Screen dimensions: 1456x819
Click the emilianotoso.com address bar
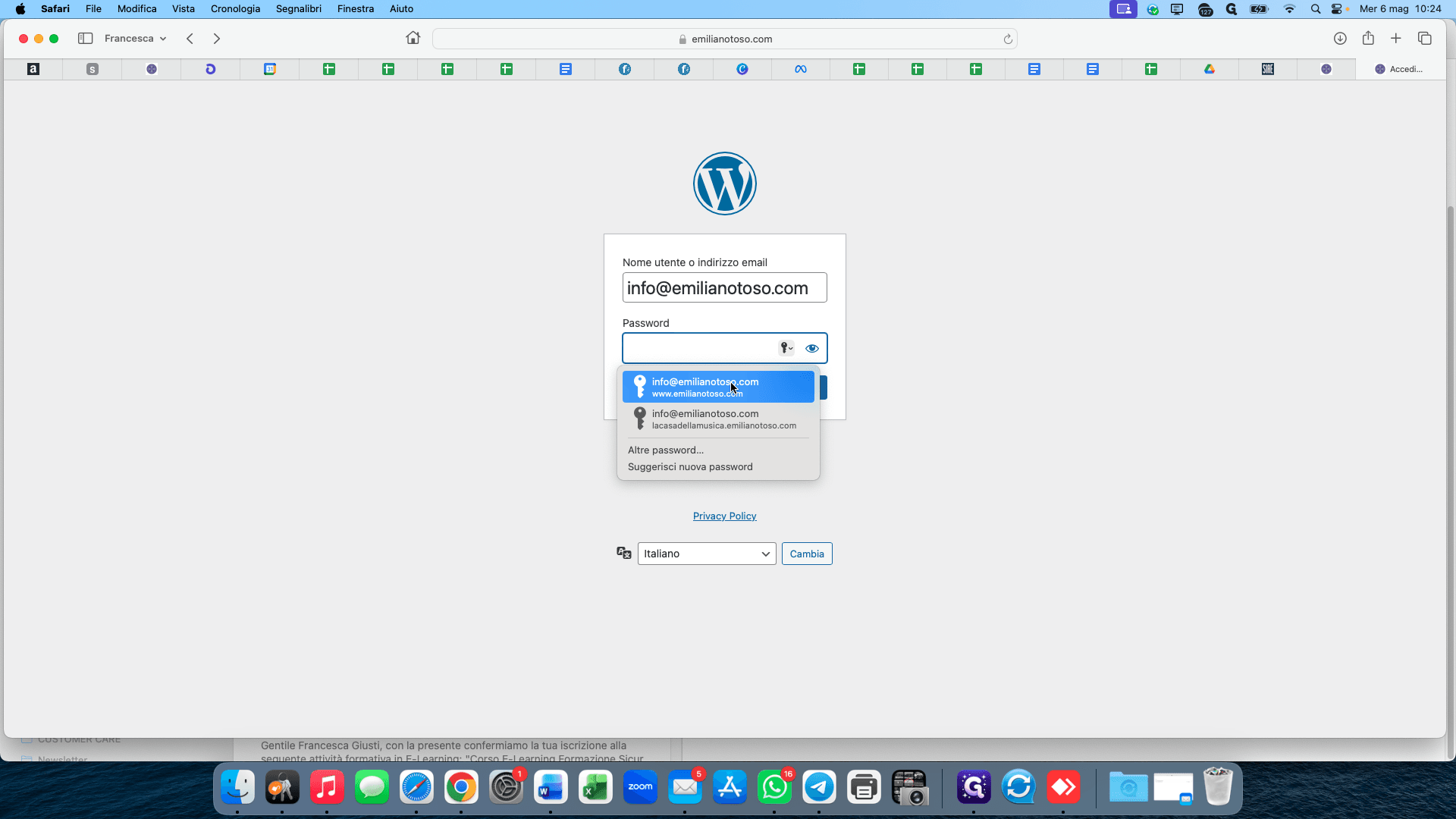point(724,39)
